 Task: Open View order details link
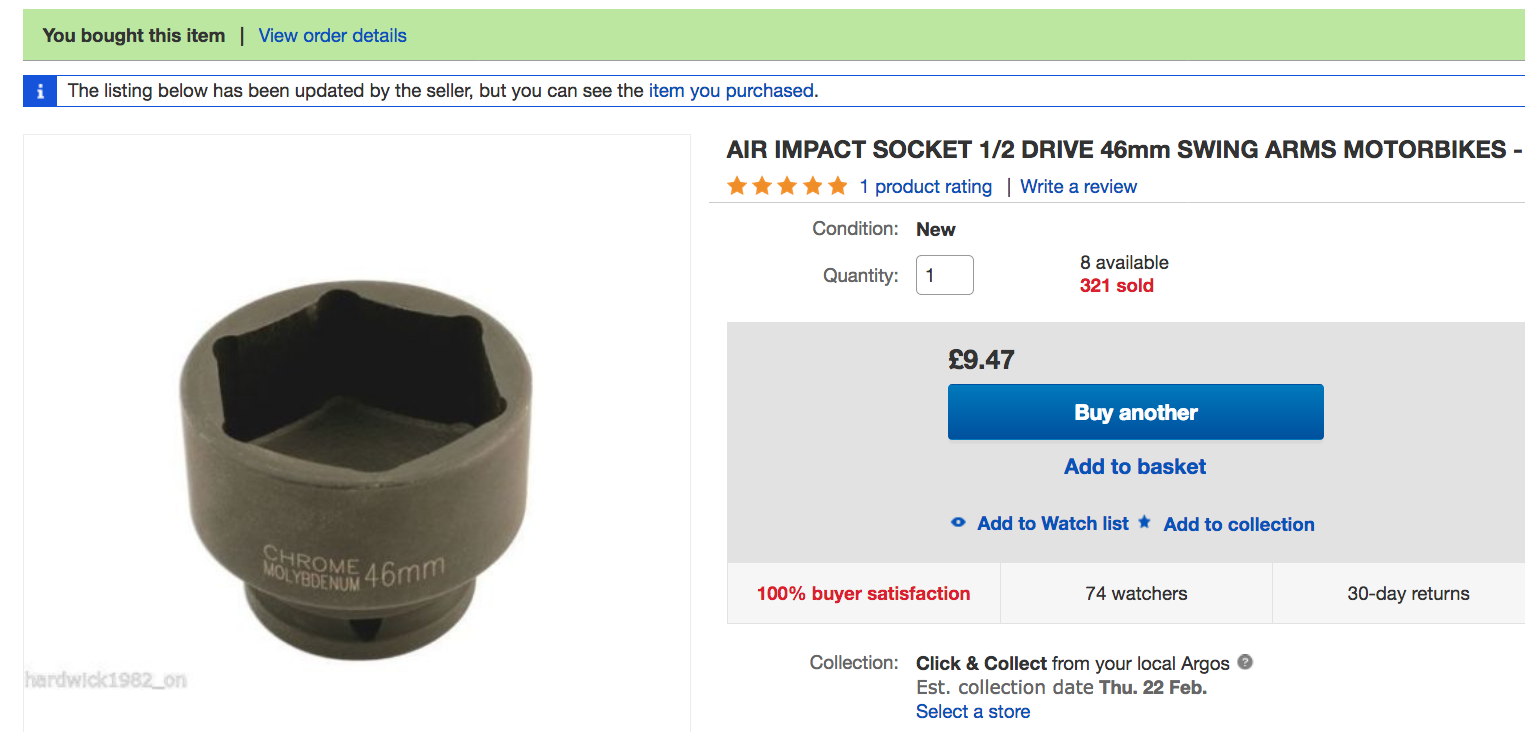point(332,36)
